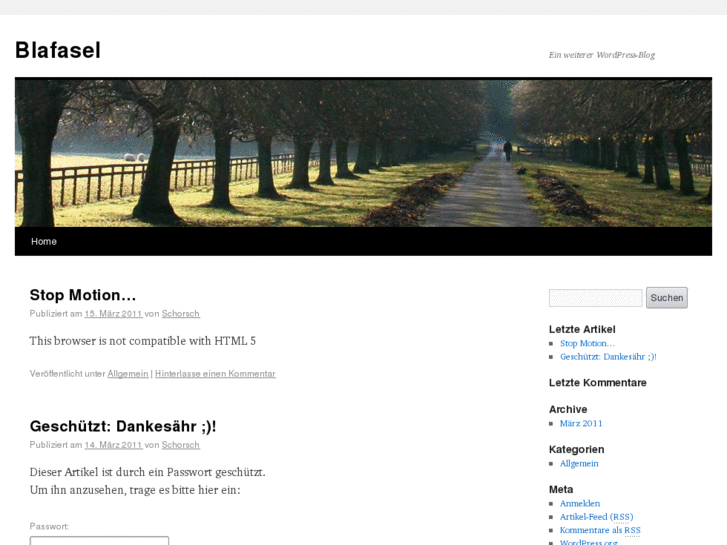The width and height of the screenshot is (727, 545).
Task: Open März 2011 archive link
Action: click(x=581, y=423)
